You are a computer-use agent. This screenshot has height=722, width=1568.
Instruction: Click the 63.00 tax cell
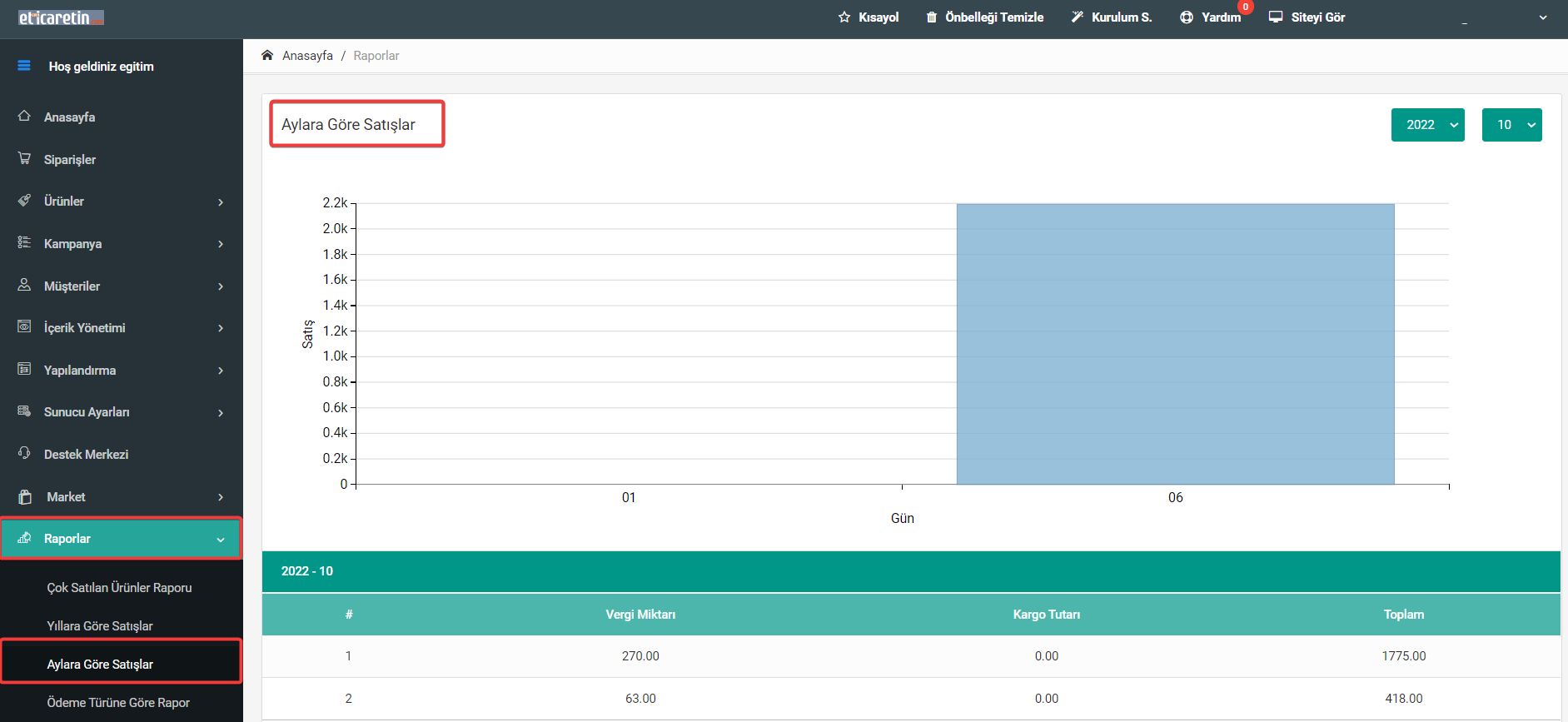(x=640, y=698)
